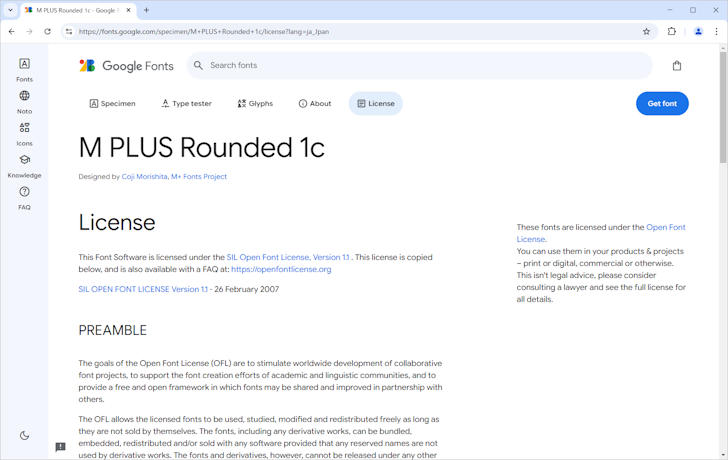Expand the browser tab search dropdown
Screen dimensions: 728x460
[x=11, y=10]
